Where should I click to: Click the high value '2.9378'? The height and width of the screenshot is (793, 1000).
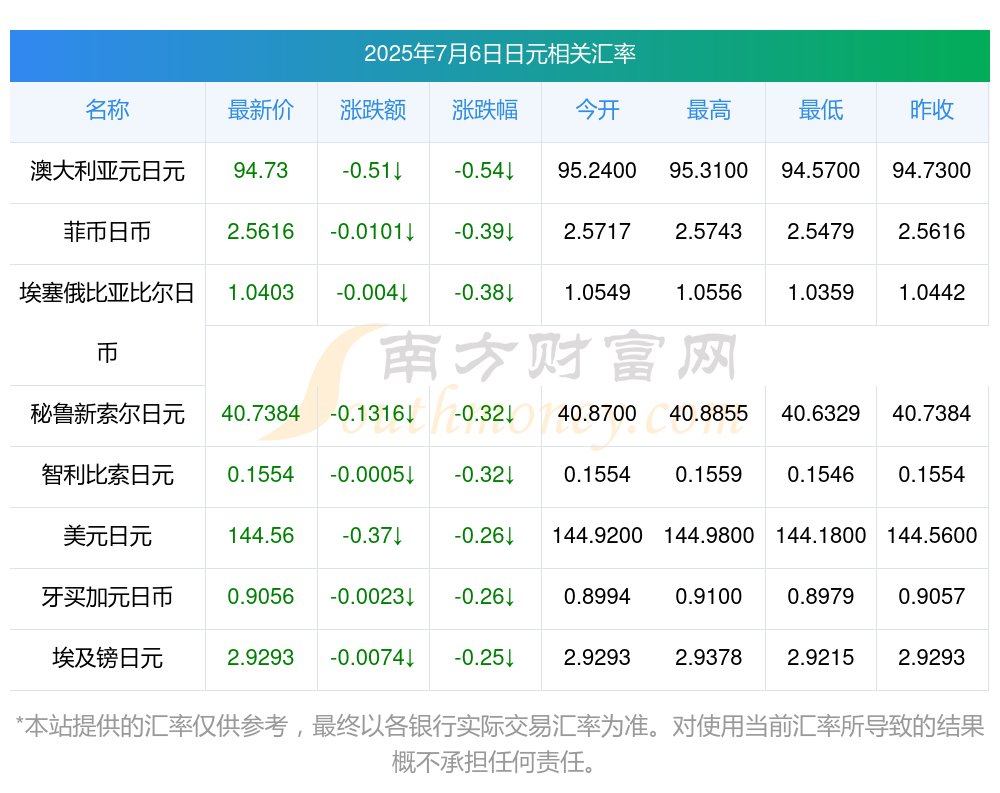coord(709,657)
